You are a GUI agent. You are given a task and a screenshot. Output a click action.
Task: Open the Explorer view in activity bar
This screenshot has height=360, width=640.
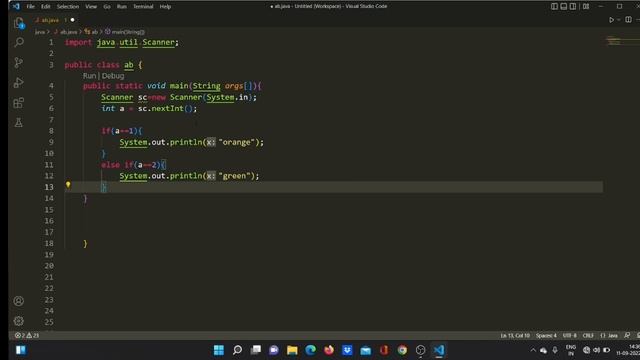[x=19, y=23]
